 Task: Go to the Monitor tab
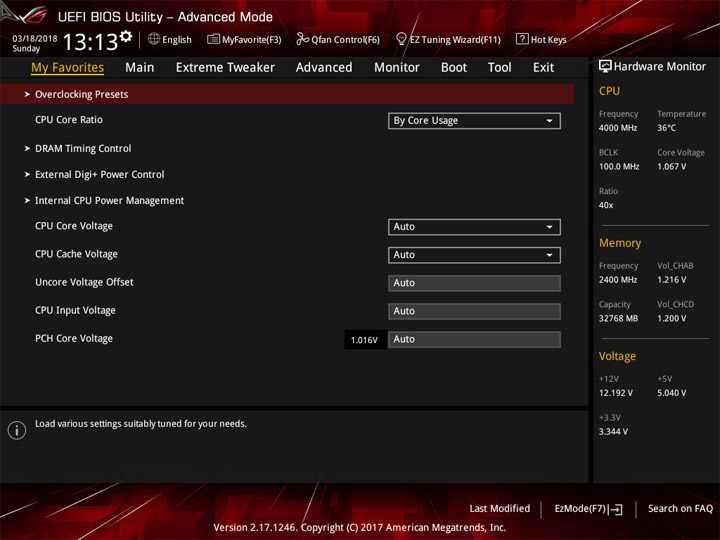coord(397,68)
